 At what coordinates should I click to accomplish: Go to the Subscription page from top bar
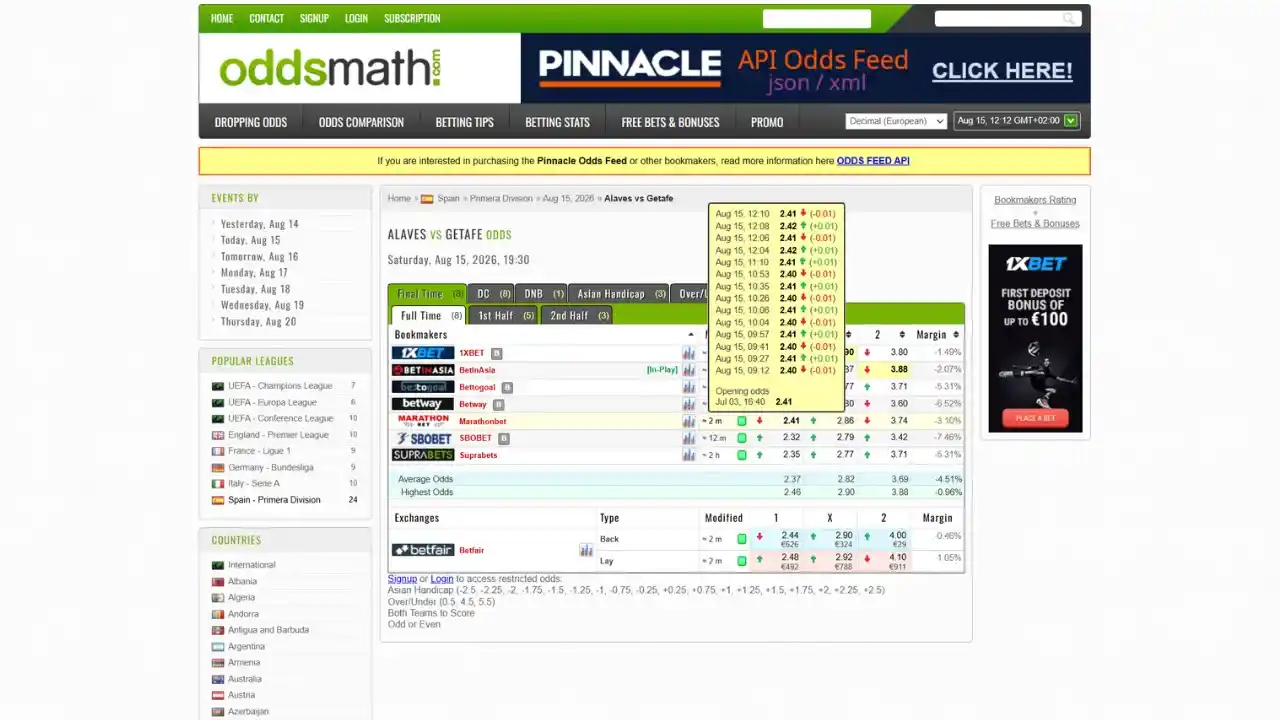pos(412,18)
